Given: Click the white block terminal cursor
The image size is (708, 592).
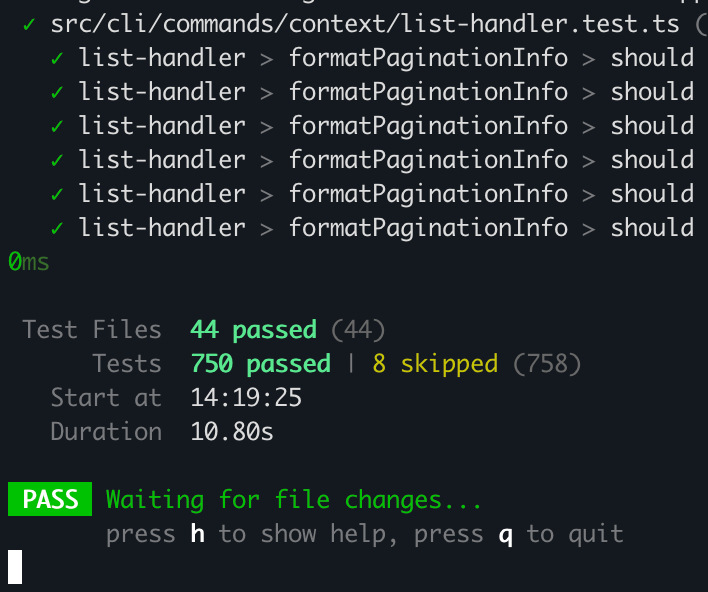Looking at the screenshot, I should [x=14, y=567].
